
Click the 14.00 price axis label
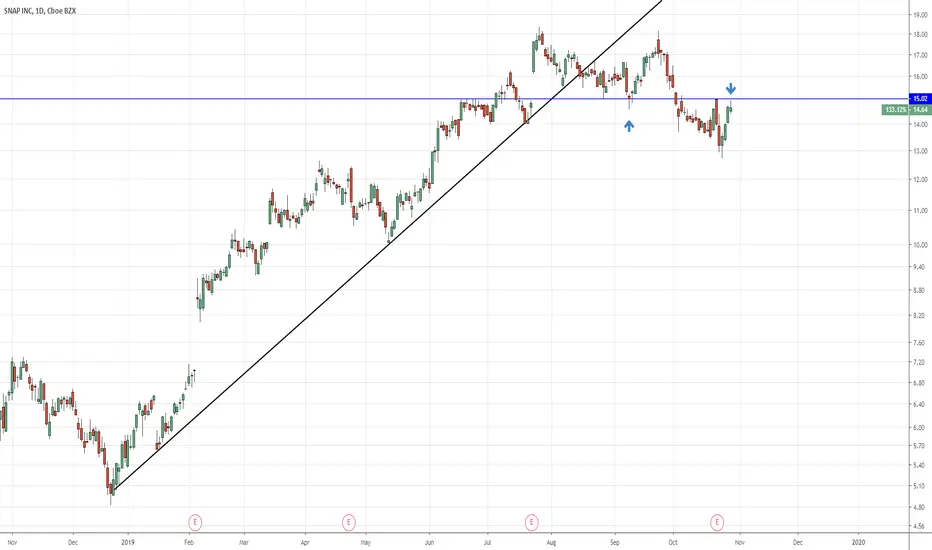click(x=920, y=124)
